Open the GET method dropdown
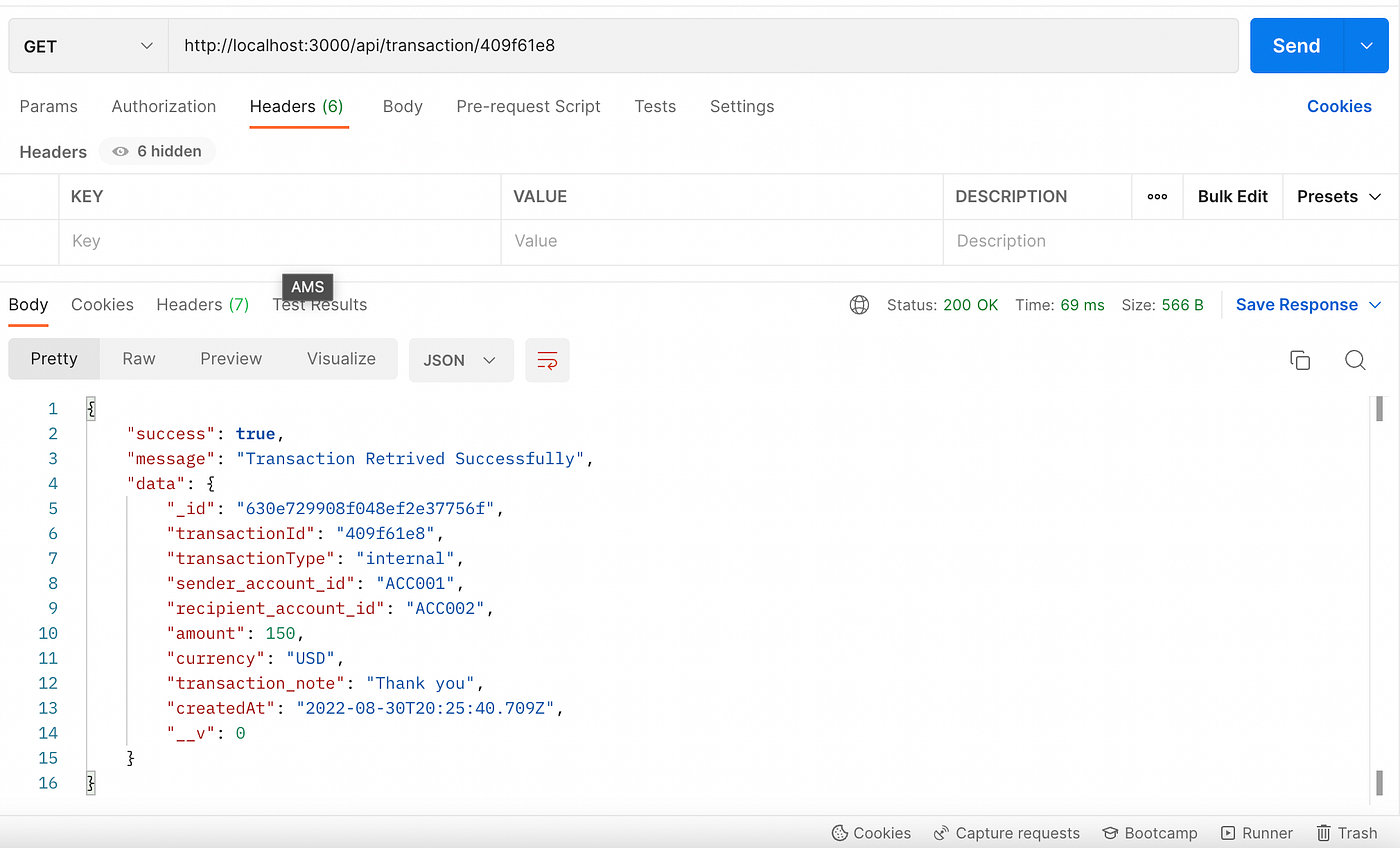 [87, 45]
